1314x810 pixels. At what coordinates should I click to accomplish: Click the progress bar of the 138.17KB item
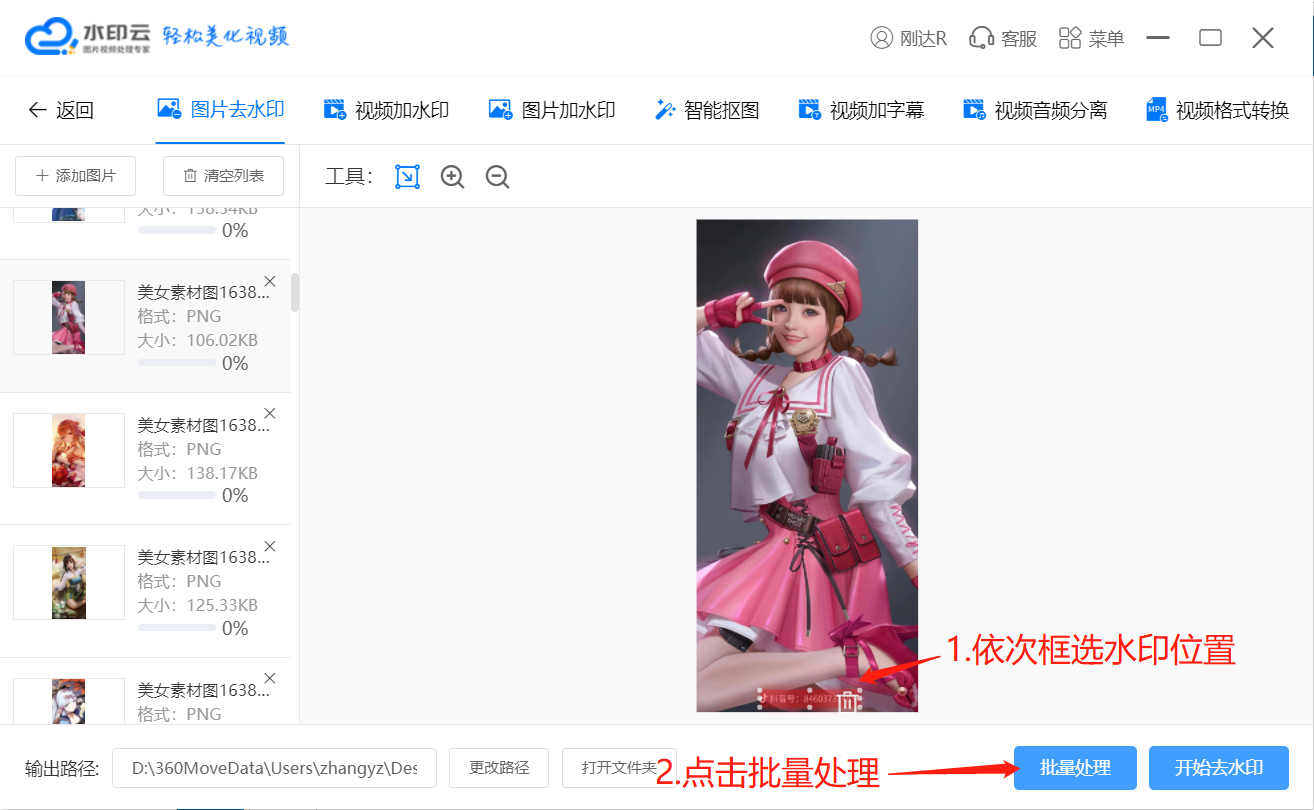[x=176, y=495]
